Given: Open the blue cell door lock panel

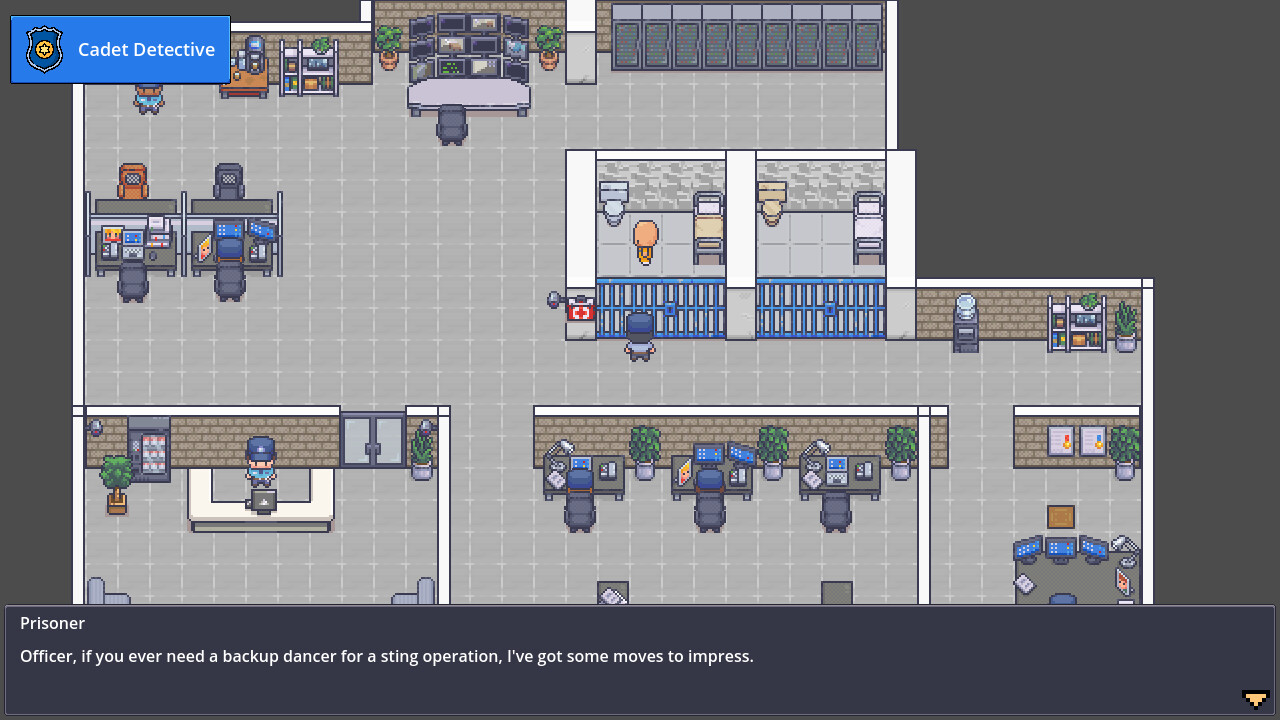Looking at the screenshot, I should (x=670, y=309).
